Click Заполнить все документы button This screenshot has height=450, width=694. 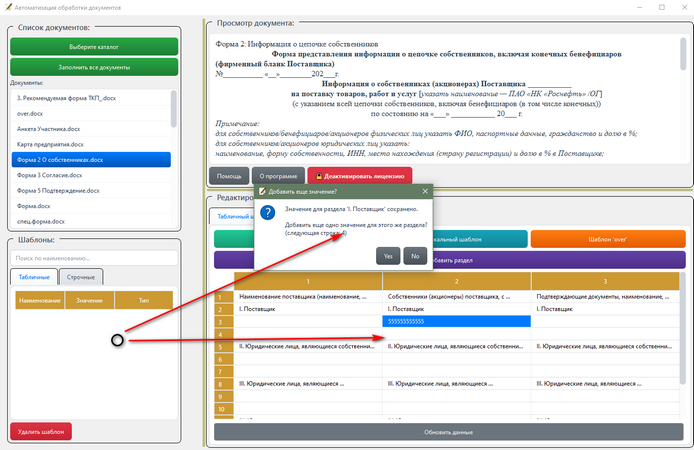point(94,67)
